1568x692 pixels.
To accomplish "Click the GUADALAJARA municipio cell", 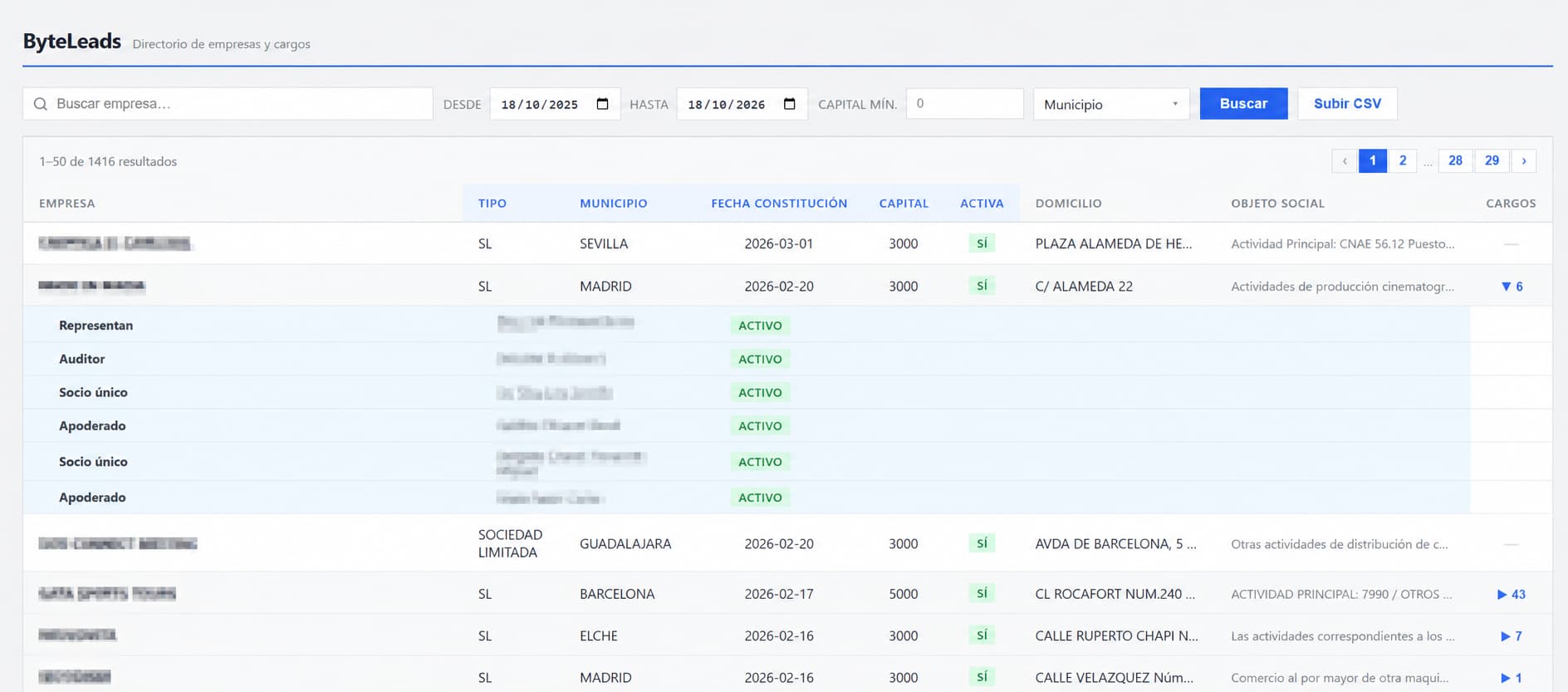I will 625,544.
